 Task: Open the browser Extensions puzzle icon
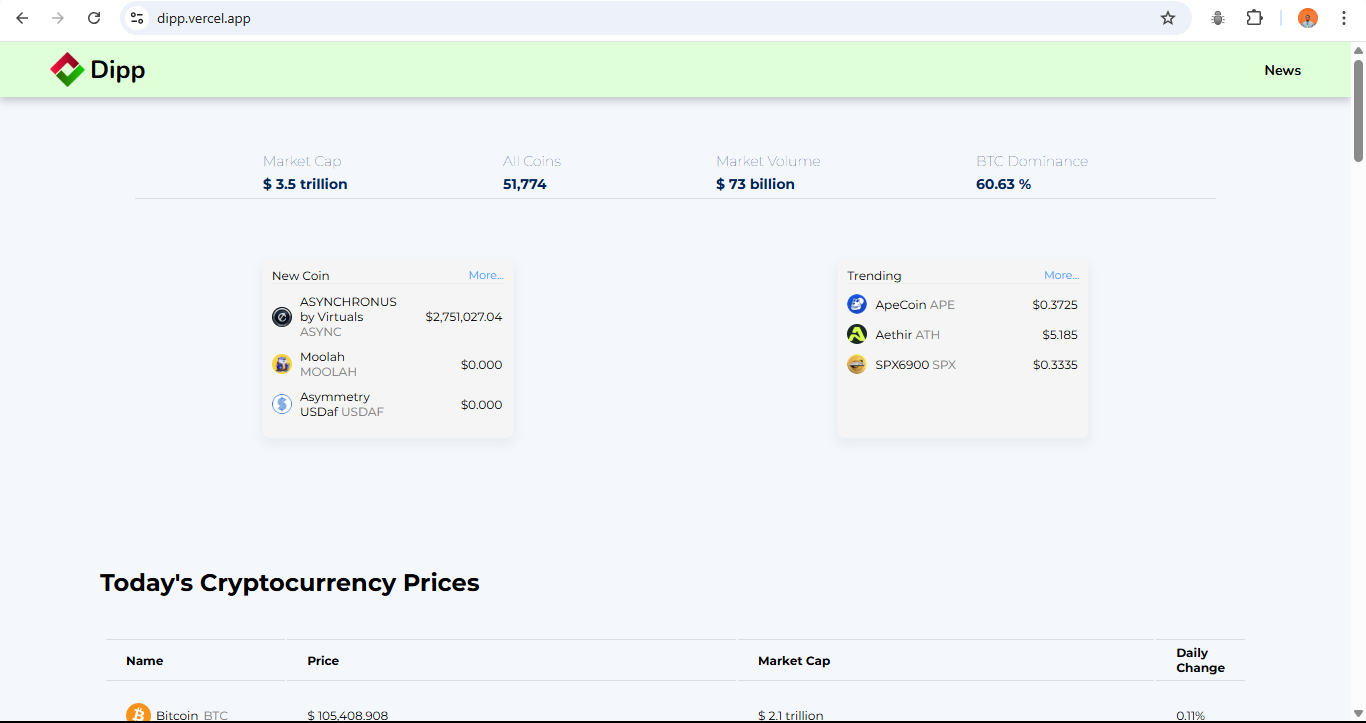pyautogui.click(x=1254, y=18)
